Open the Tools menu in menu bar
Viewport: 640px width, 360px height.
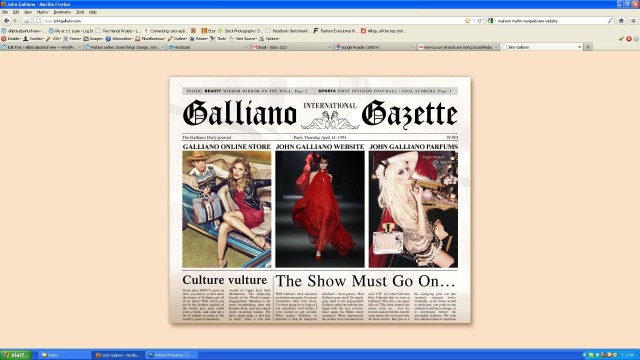coord(80,12)
